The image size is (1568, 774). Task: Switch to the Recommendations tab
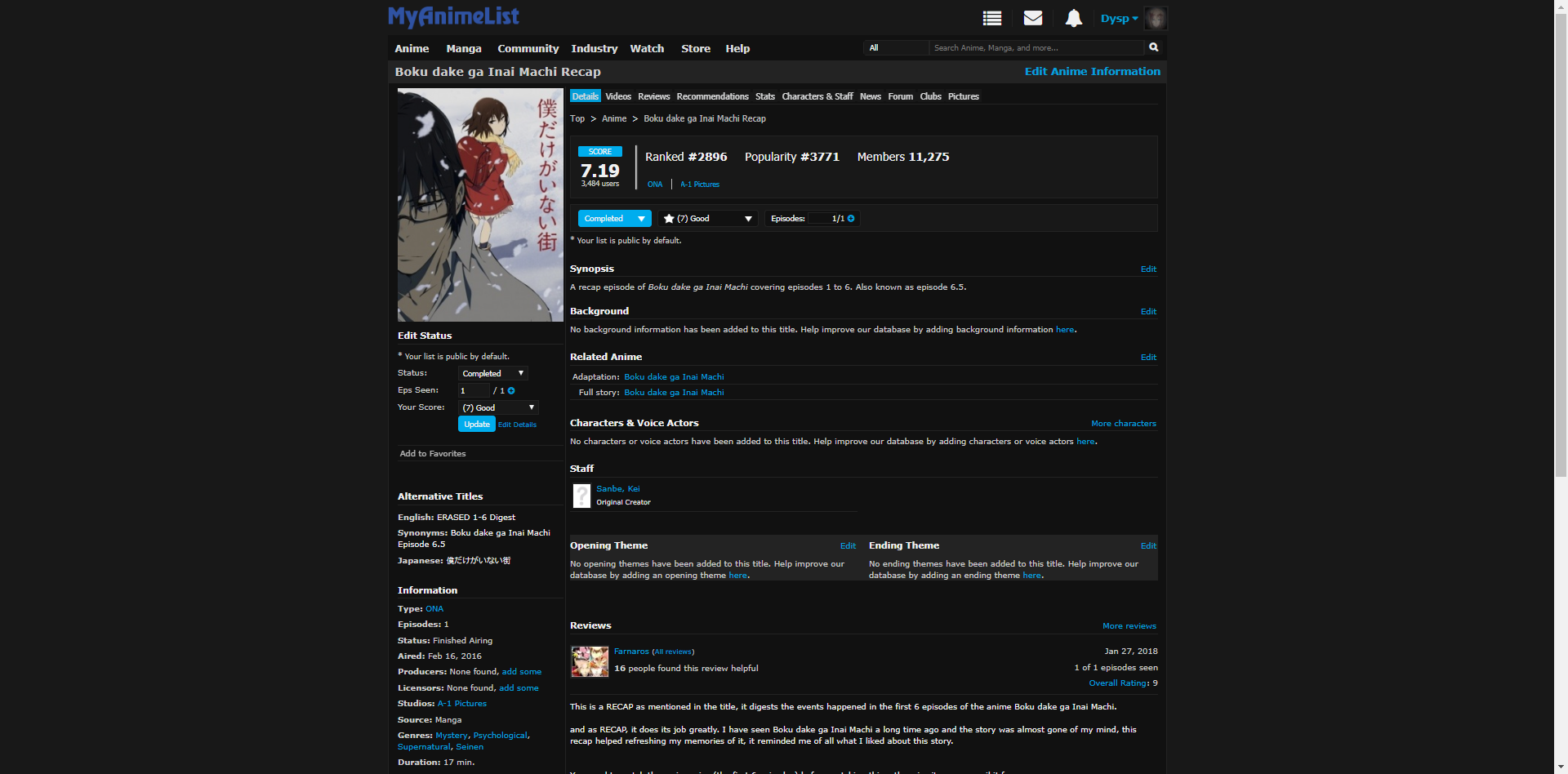click(712, 96)
